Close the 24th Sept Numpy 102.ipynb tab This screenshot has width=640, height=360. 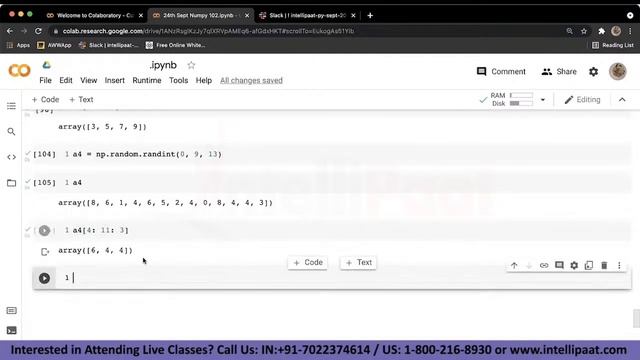[247, 16]
